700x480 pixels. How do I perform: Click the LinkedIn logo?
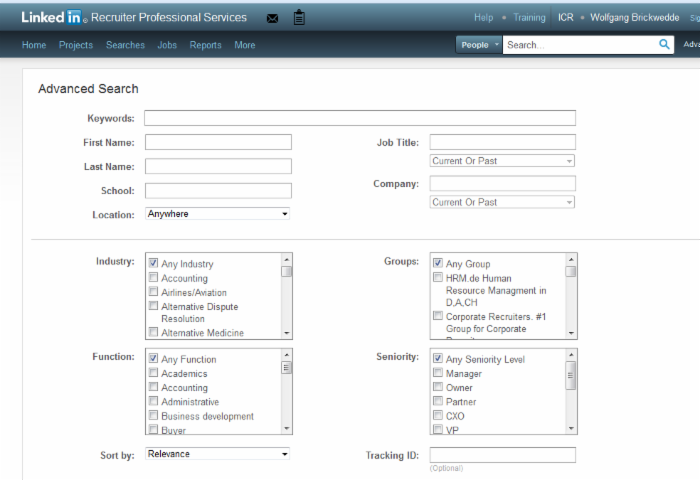pyautogui.click(x=50, y=17)
